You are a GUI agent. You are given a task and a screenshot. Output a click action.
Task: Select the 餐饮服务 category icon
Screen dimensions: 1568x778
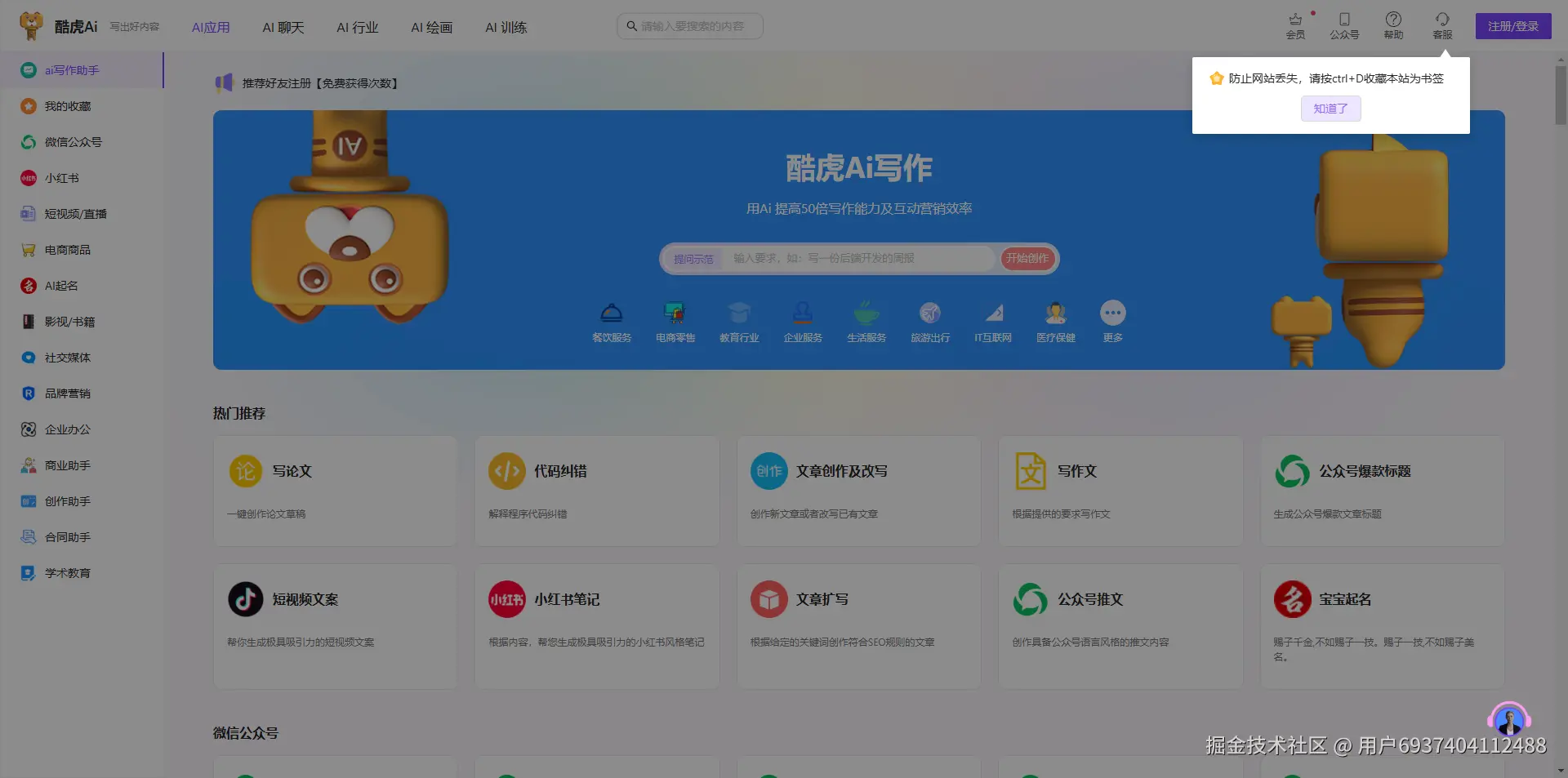click(x=611, y=320)
